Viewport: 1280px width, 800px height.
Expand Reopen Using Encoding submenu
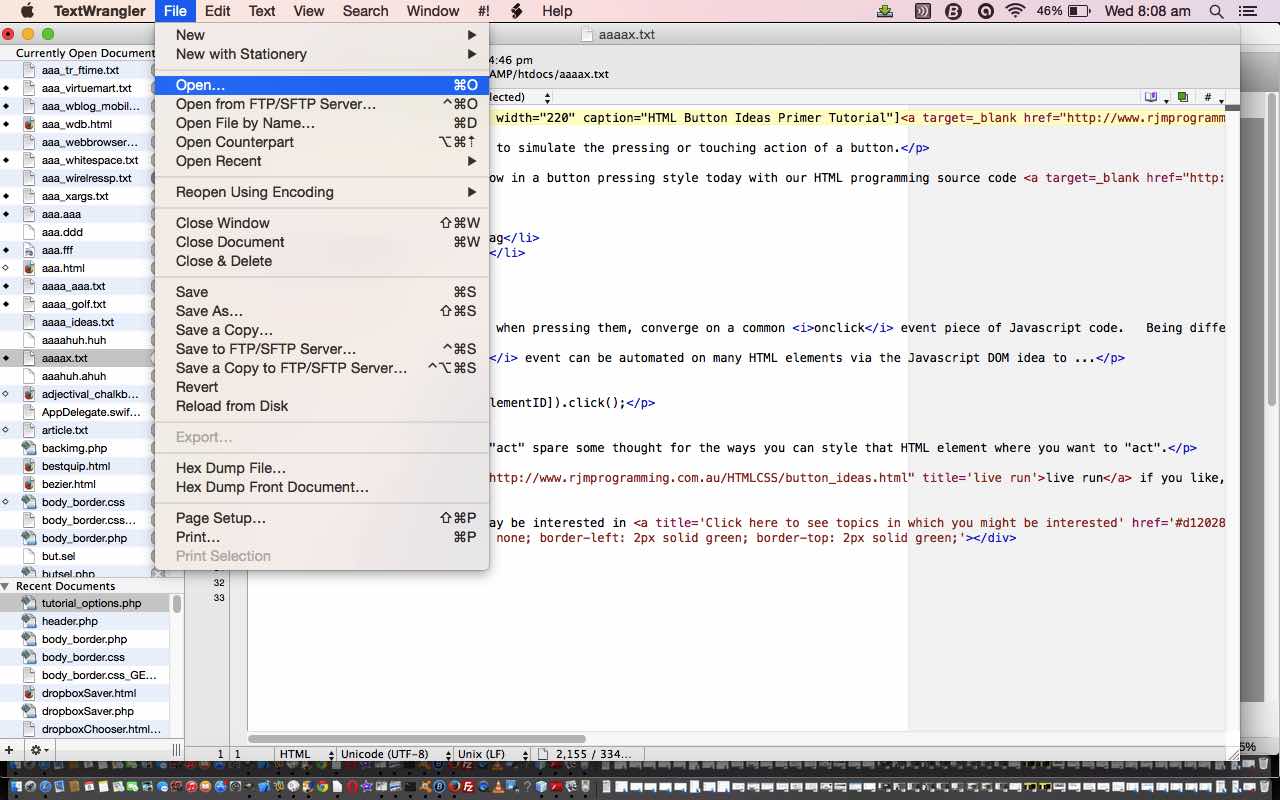click(321, 192)
